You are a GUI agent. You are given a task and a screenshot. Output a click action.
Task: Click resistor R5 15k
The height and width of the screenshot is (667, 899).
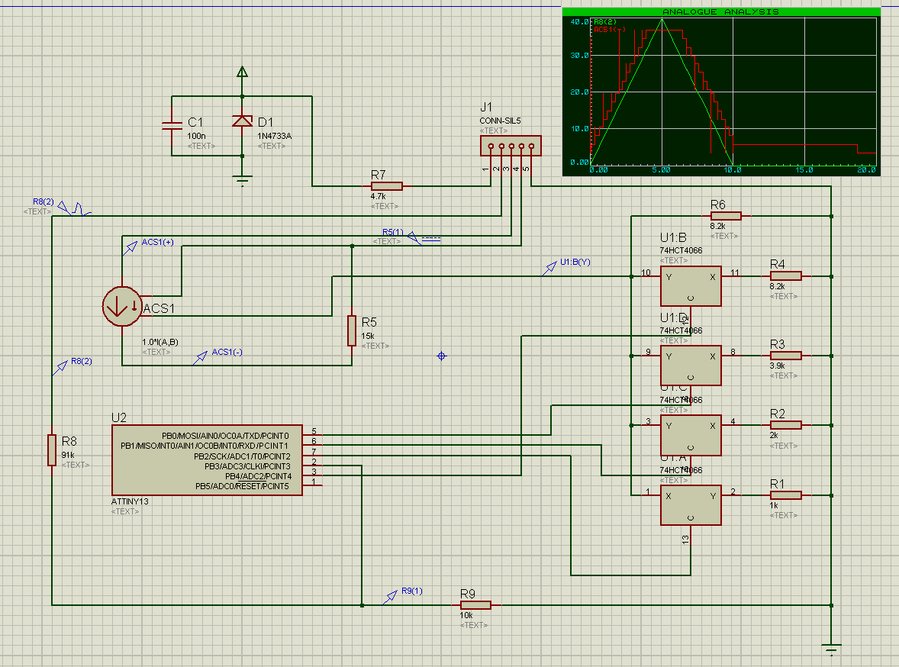click(352, 330)
